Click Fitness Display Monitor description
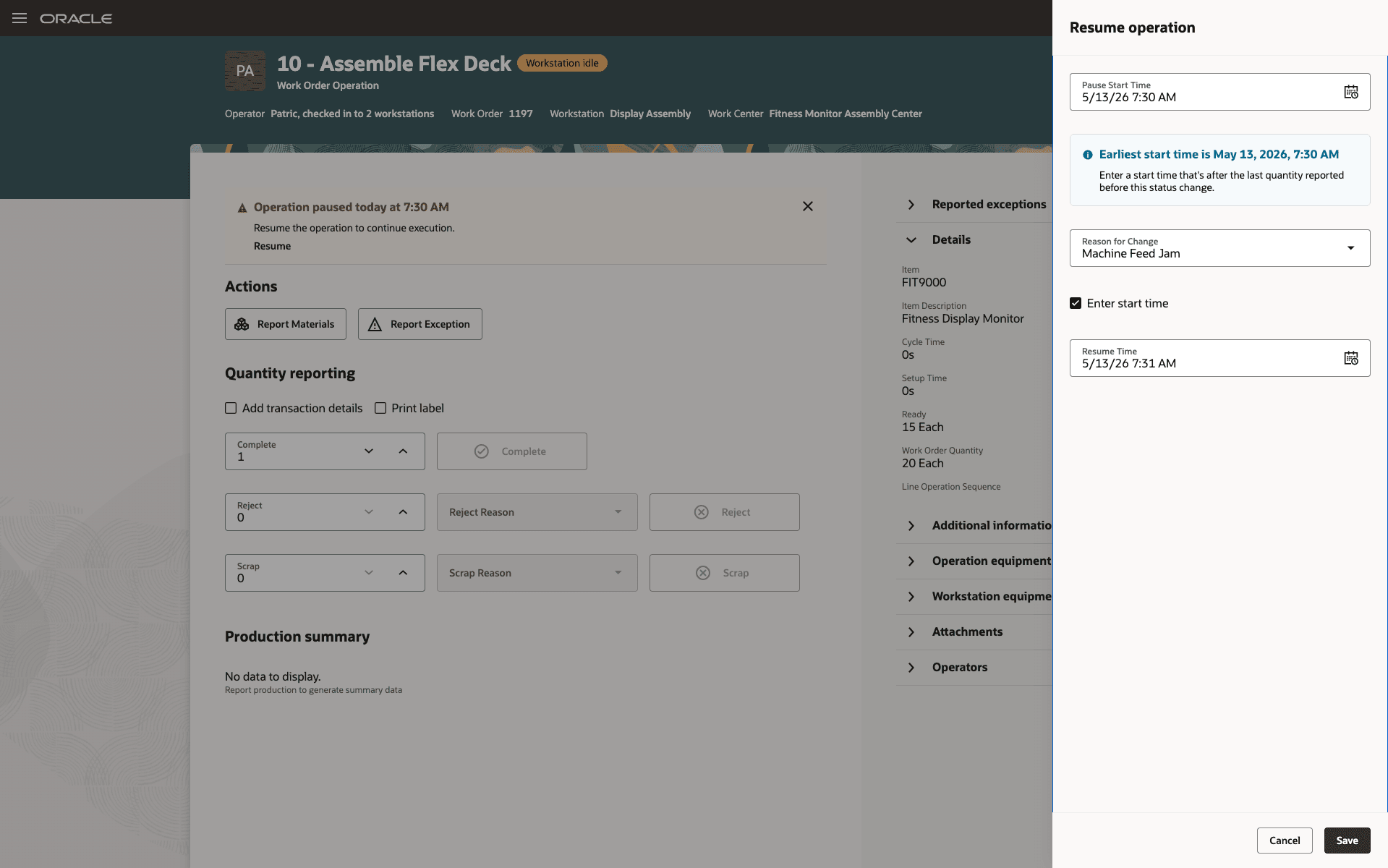 pyautogui.click(x=963, y=318)
